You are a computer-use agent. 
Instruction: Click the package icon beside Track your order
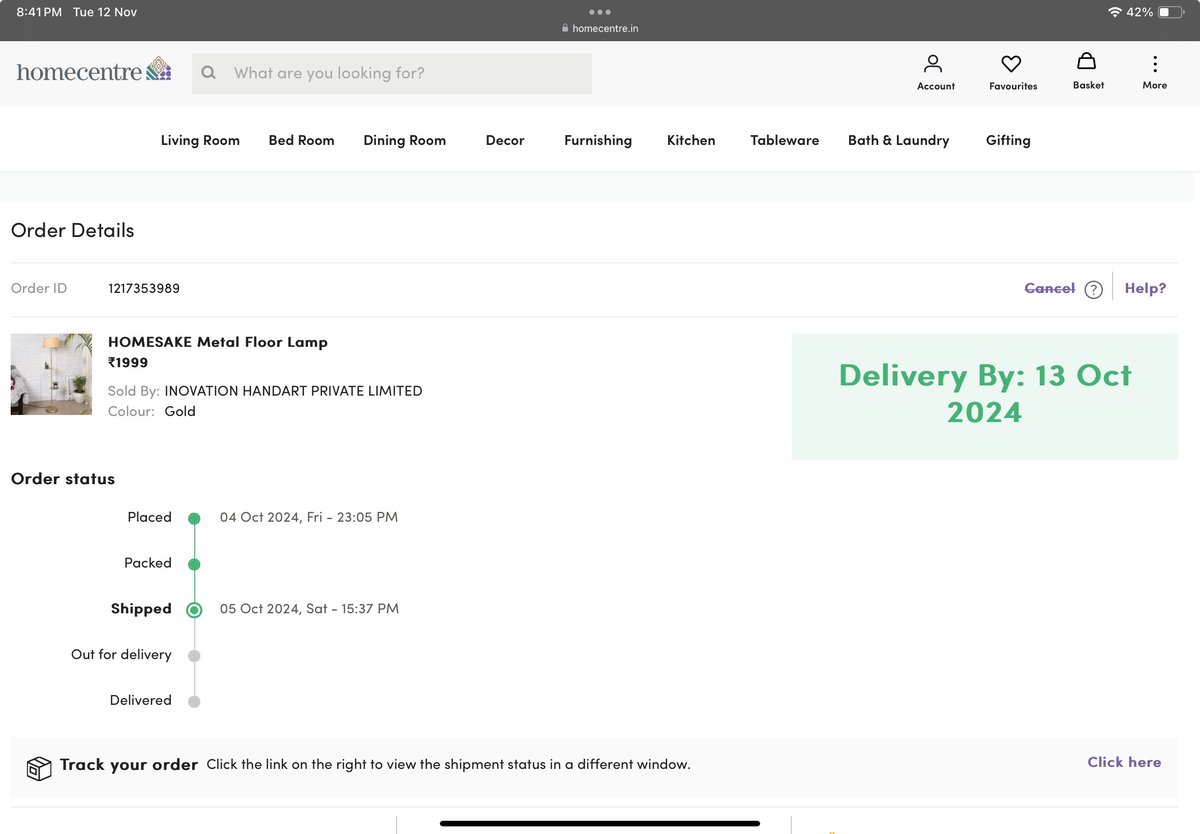[x=39, y=767]
